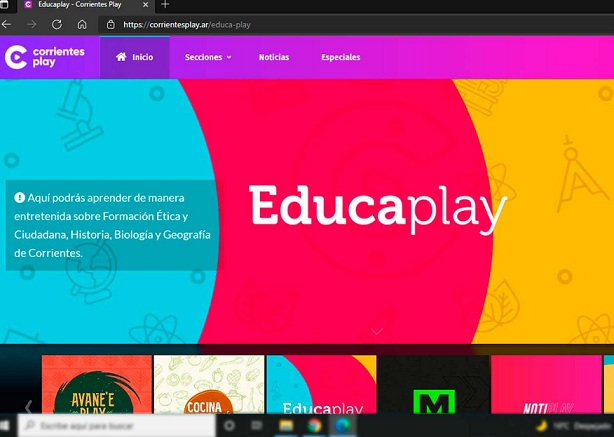Expand the Secciones dropdown menu
Screen dimensions: 614x437
pyautogui.click(x=208, y=57)
